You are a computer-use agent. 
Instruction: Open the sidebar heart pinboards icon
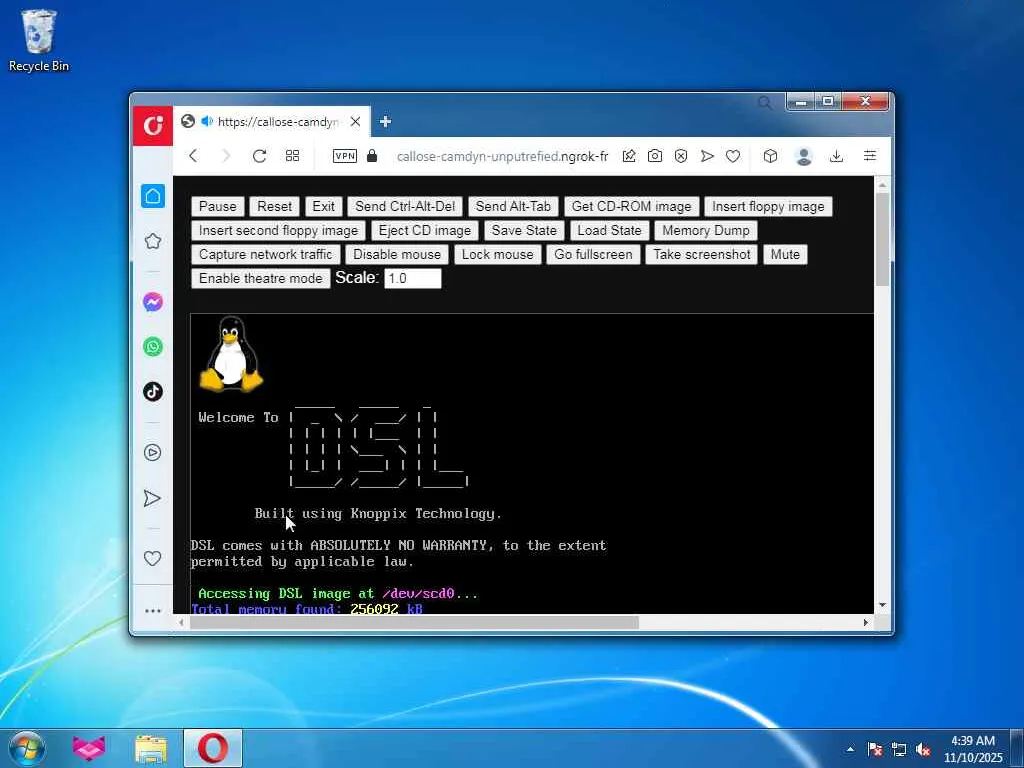(152, 558)
